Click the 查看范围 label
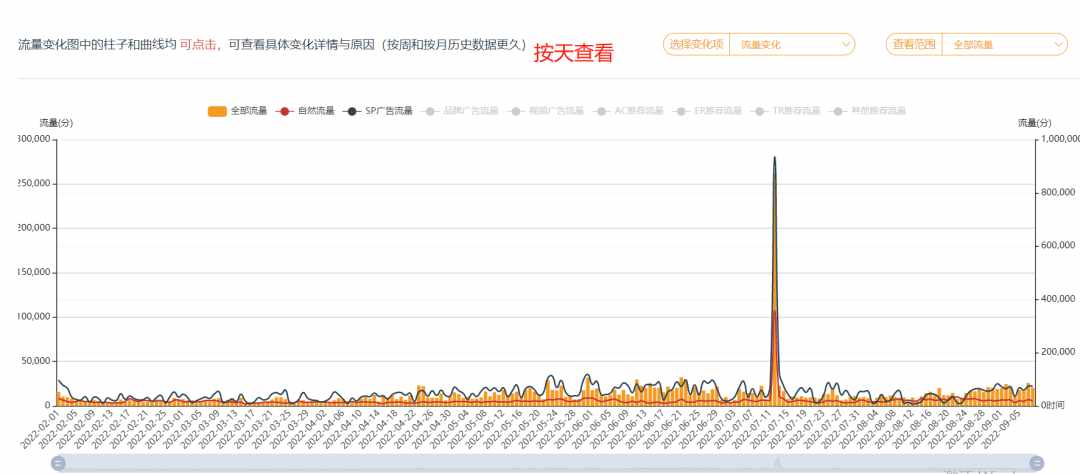Image resolution: width=1080 pixels, height=474 pixels. [915, 44]
